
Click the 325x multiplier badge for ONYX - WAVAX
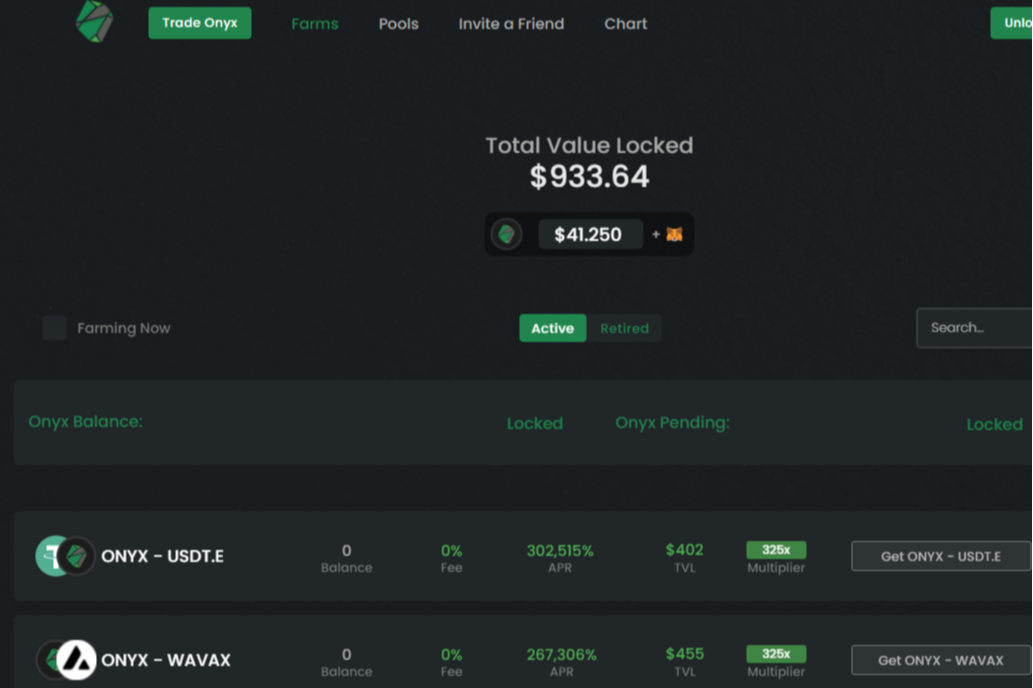click(x=776, y=654)
